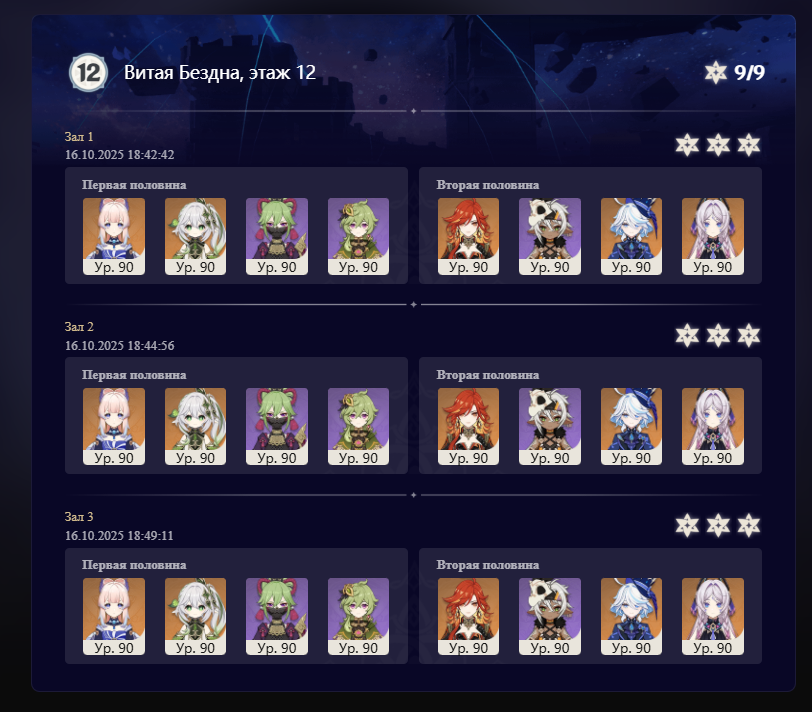The height and width of the screenshot is (712, 812).
Task: Click the last star of Зал 3 rating
Action: [x=749, y=525]
